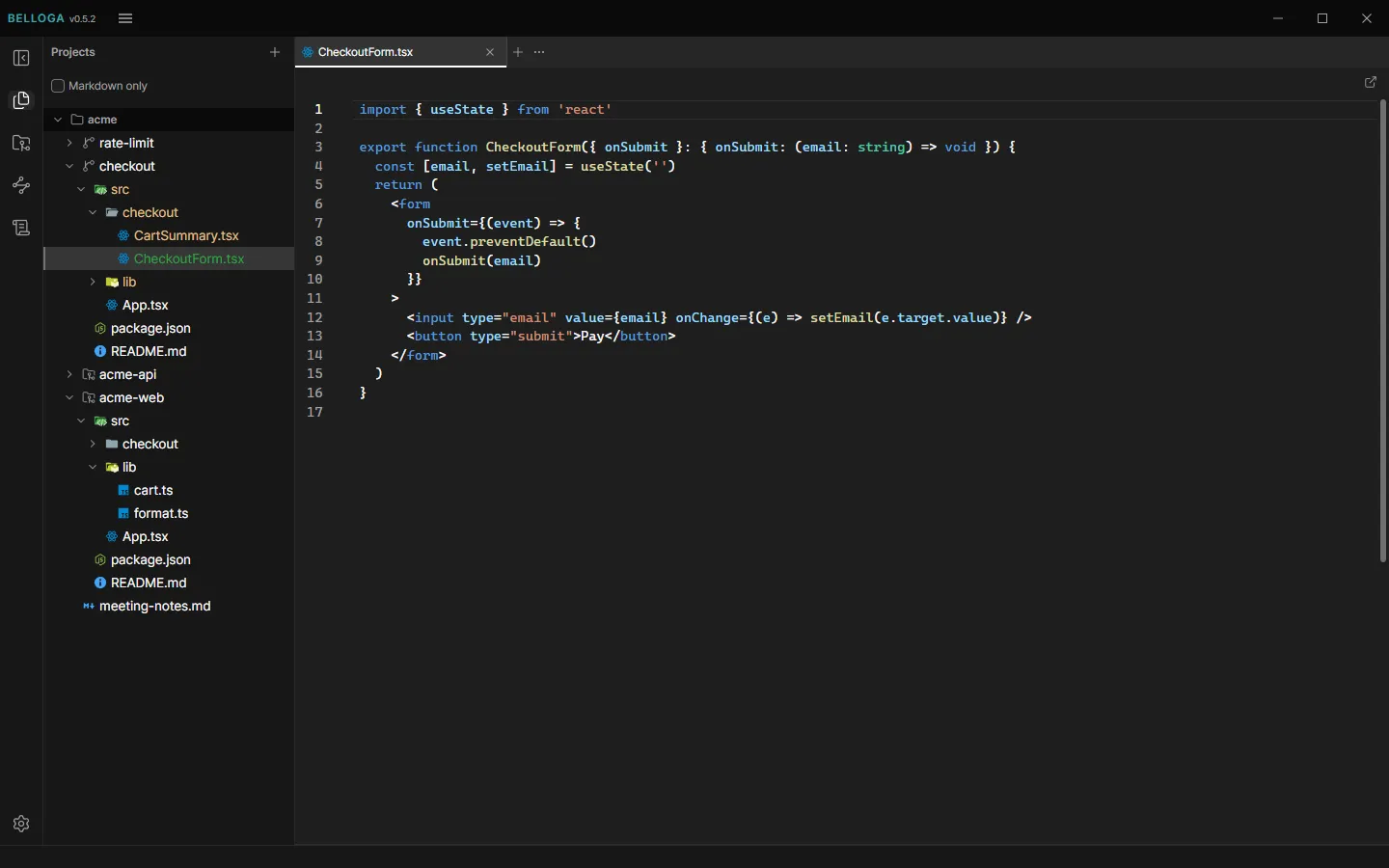Open the git graph icon in the activity bar
Screen dimensions: 1389x868
(21, 185)
